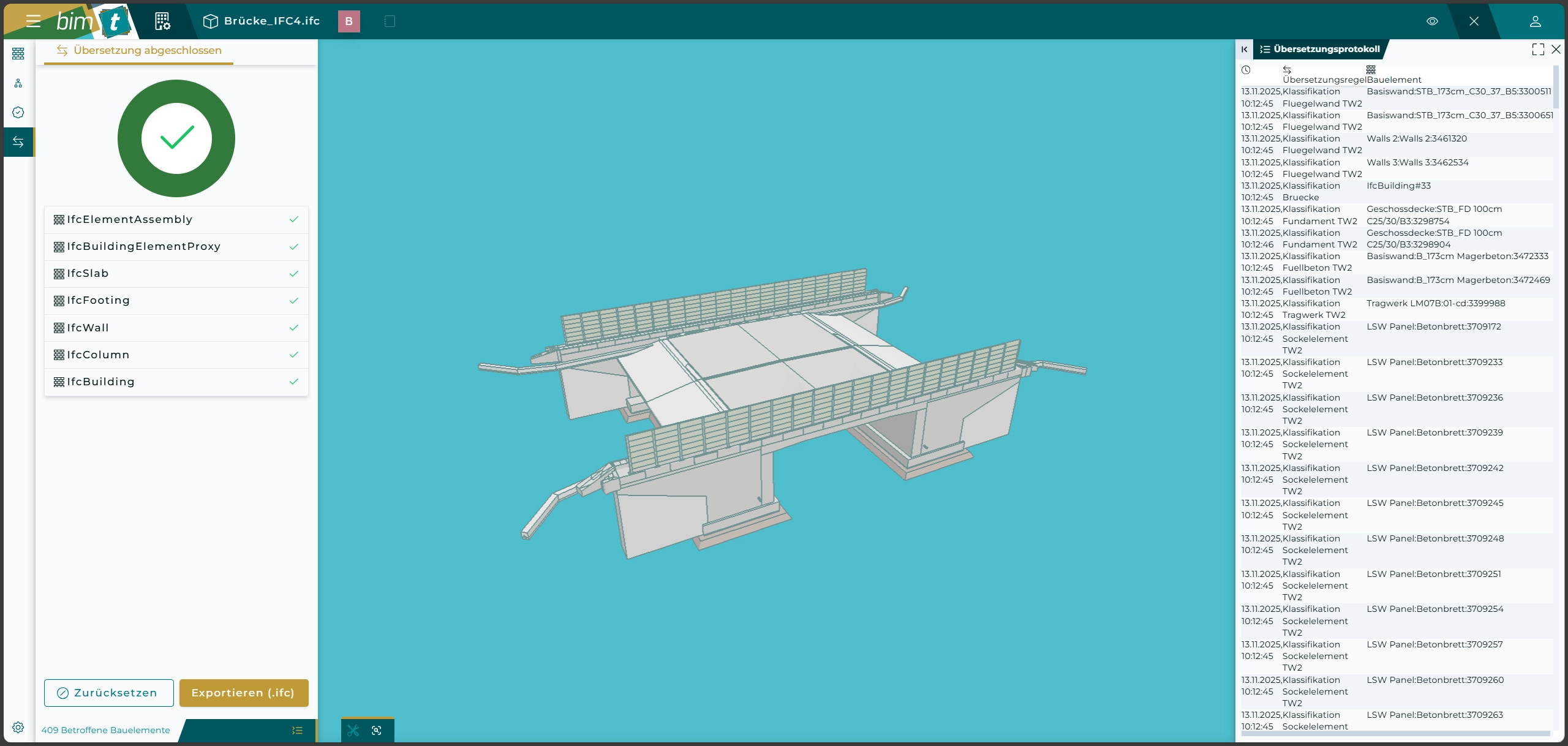The width and height of the screenshot is (1568, 746).
Task: Toggle affected elements list icon
Action: click(x=297, y=730)
